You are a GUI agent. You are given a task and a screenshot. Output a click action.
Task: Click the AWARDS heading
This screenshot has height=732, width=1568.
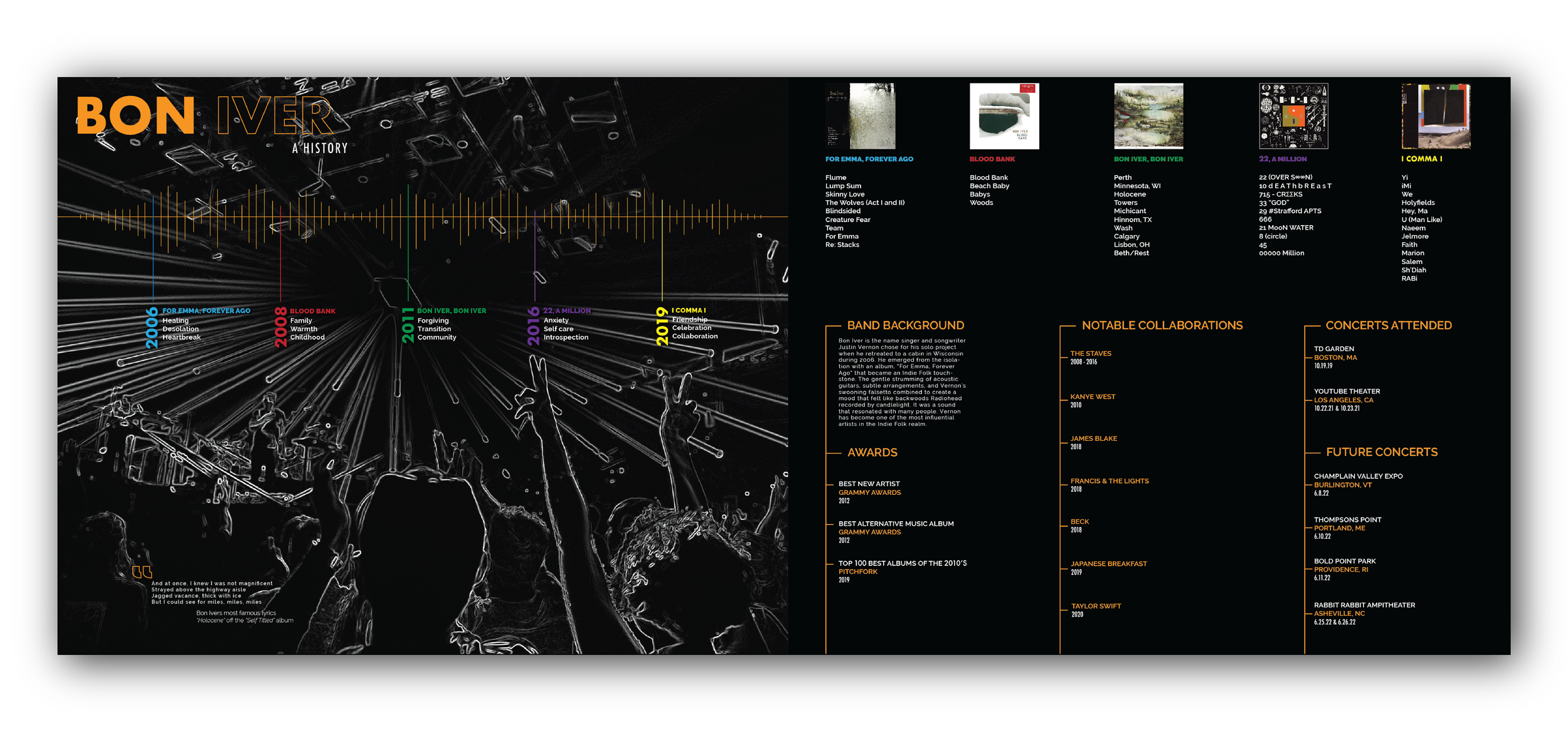pyautogui.click(x=872, y=452)
